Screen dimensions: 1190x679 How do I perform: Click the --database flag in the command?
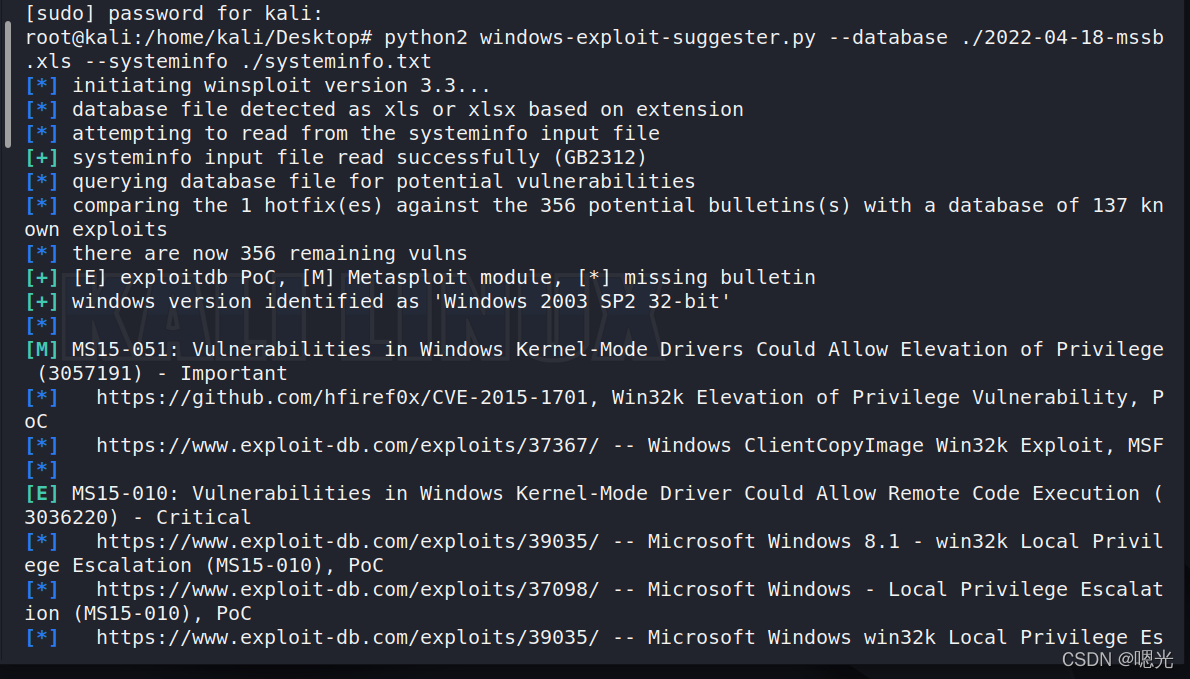pos(888,37)
